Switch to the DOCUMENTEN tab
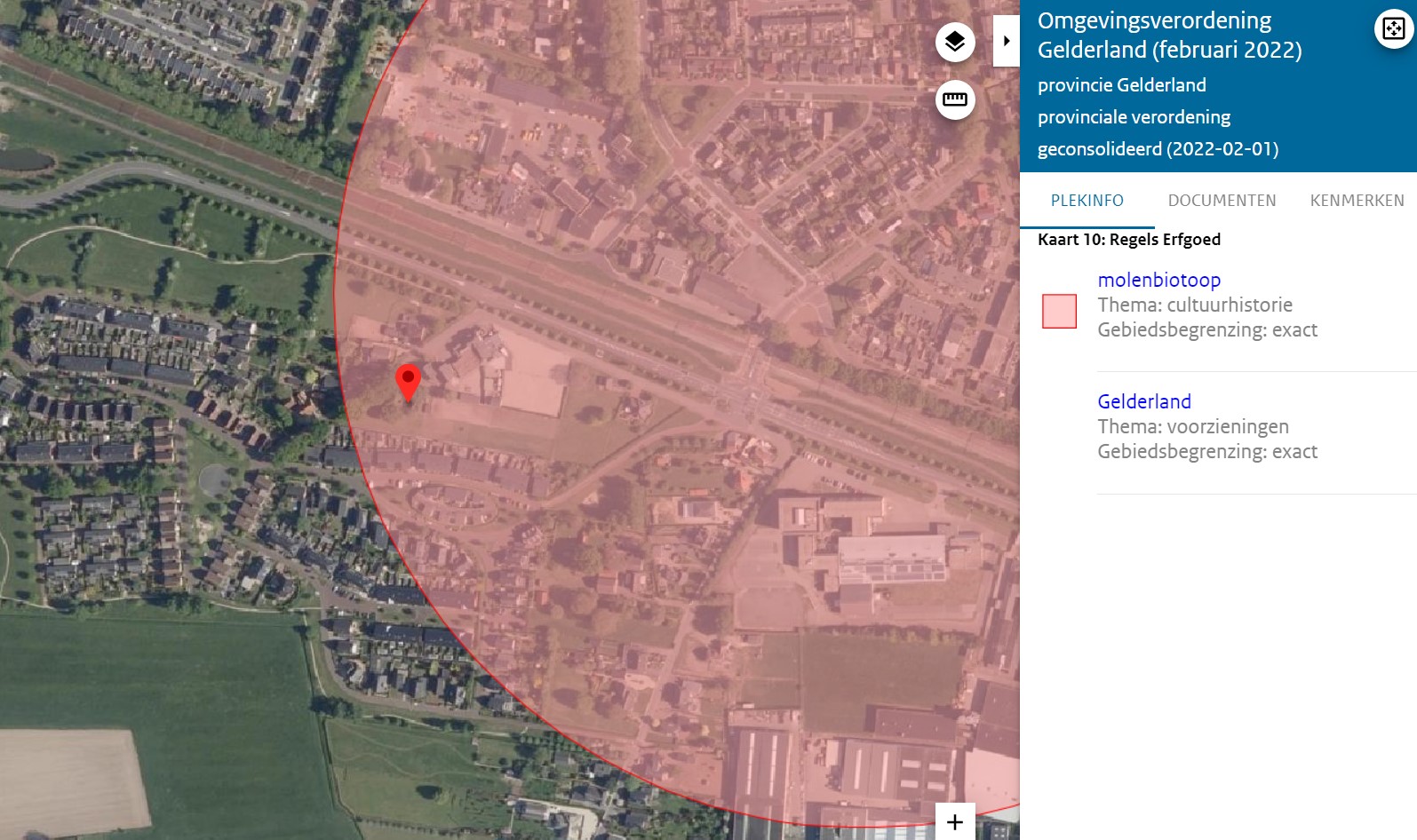Viewport: 1417px width, 840px height. click(1222, 201)
